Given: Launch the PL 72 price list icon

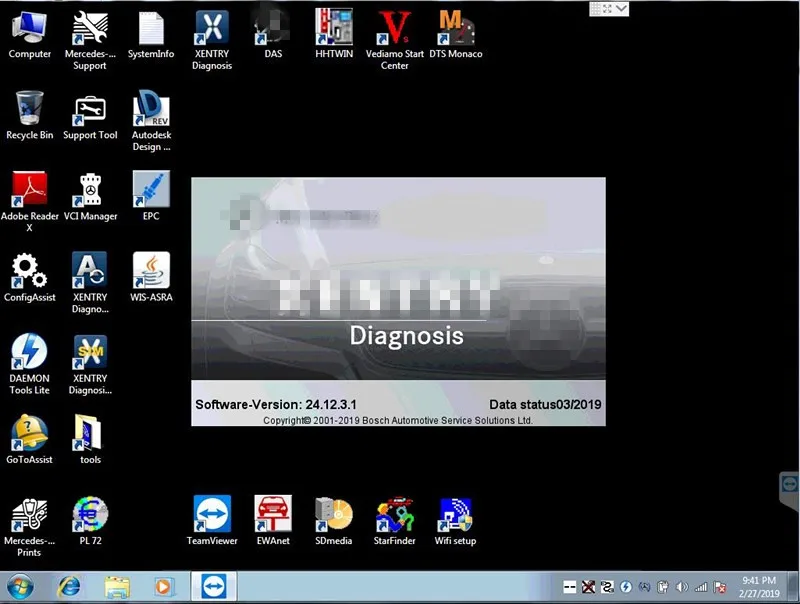Looking at the screenshot, I should click(x=90, y=521).
